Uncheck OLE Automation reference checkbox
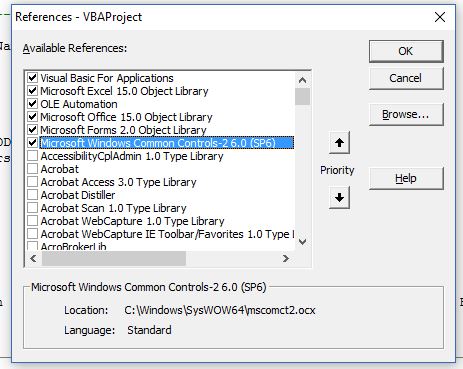The width and height of the screenshot is (463, 369). (x=32, y=104)
